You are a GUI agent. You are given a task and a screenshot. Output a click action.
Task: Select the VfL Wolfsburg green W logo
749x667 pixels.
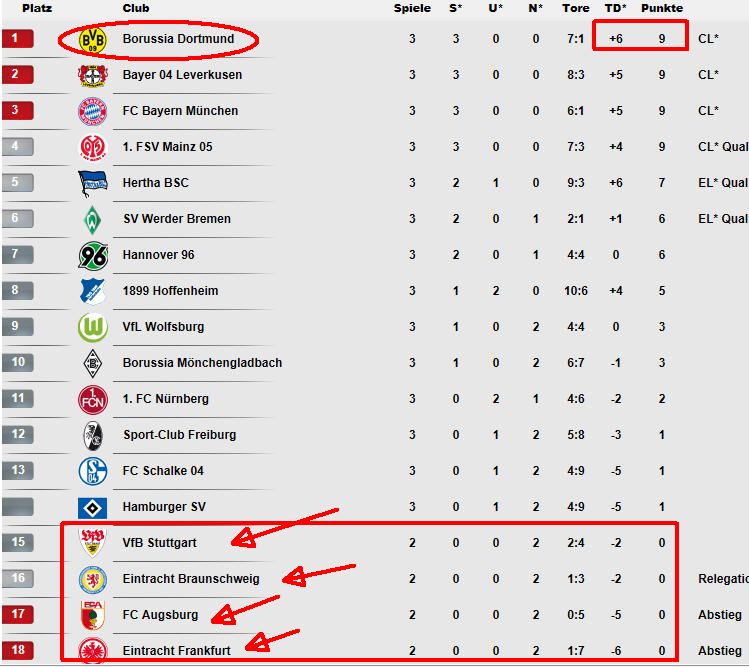click(93, 328)
